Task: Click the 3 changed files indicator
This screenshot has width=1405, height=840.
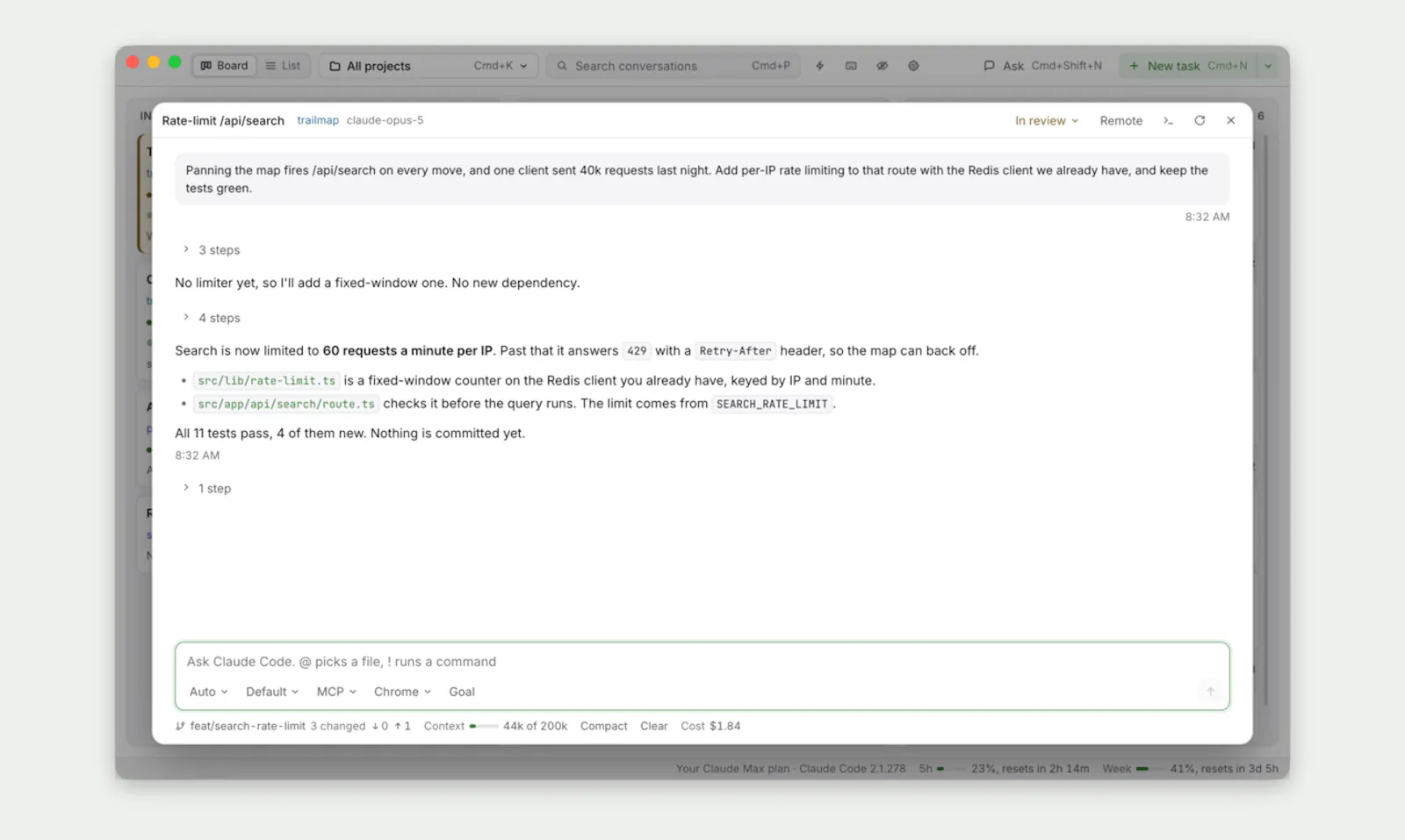Action: (x=337, y=726)
